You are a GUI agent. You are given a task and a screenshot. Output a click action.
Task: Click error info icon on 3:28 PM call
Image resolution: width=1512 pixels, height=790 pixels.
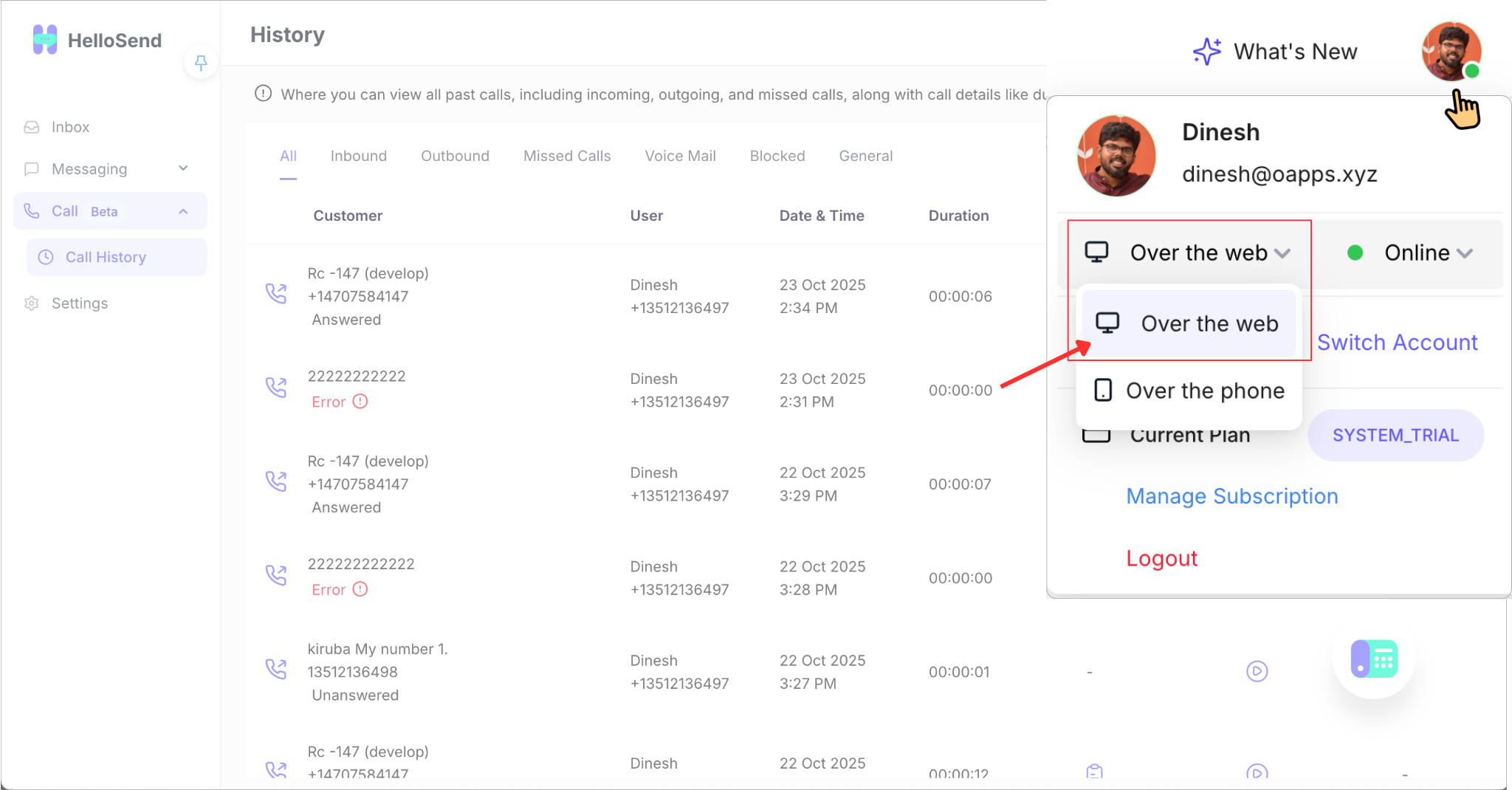pos(360,589)
